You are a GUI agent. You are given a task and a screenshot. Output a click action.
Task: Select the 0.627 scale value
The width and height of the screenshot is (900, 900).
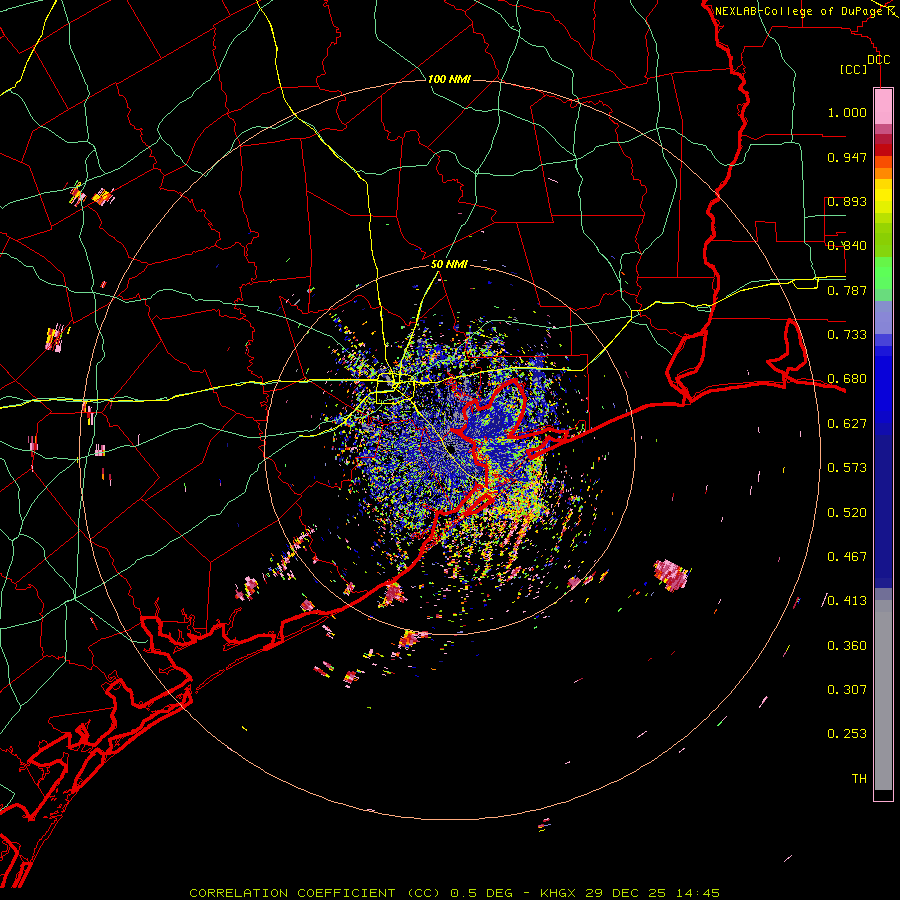pos(847,424)
